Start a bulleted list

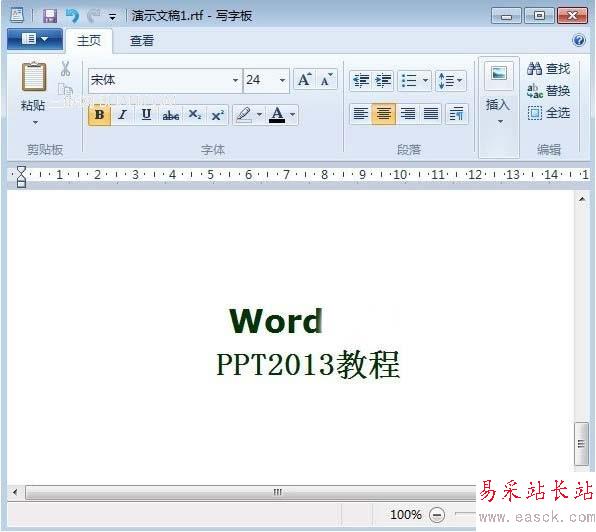pos(409,81)
